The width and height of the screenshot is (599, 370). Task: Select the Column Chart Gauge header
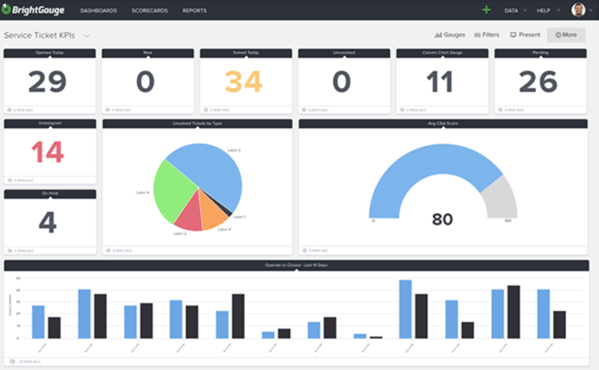tap(442, 53)
